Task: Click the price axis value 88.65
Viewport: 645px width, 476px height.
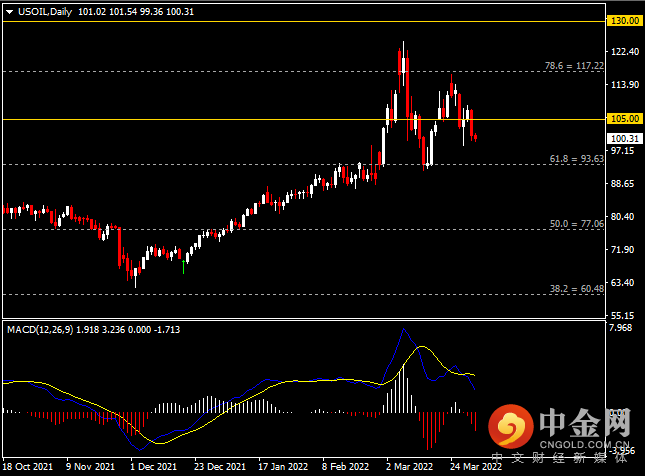Action: pos(622,183)
